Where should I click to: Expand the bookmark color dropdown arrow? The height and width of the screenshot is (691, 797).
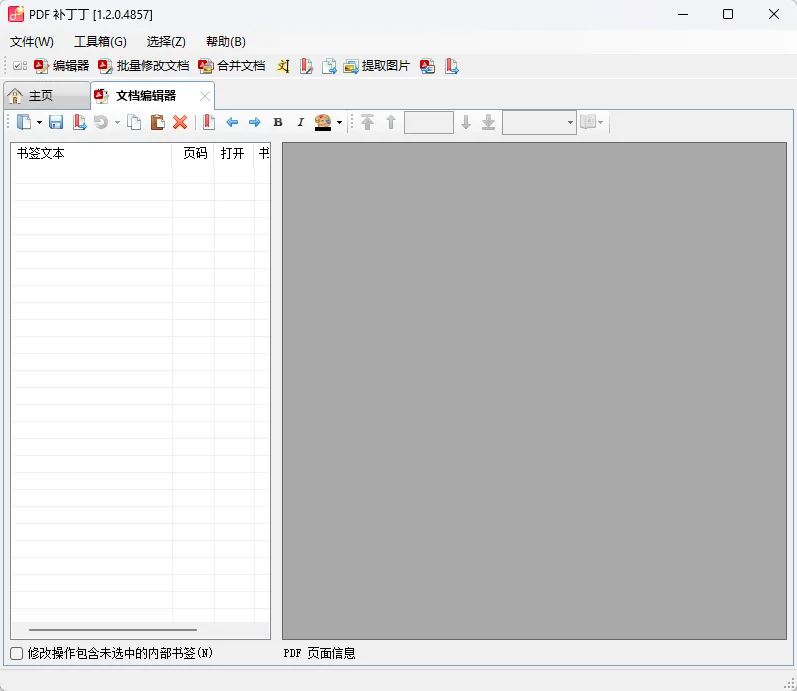point(340,122)
